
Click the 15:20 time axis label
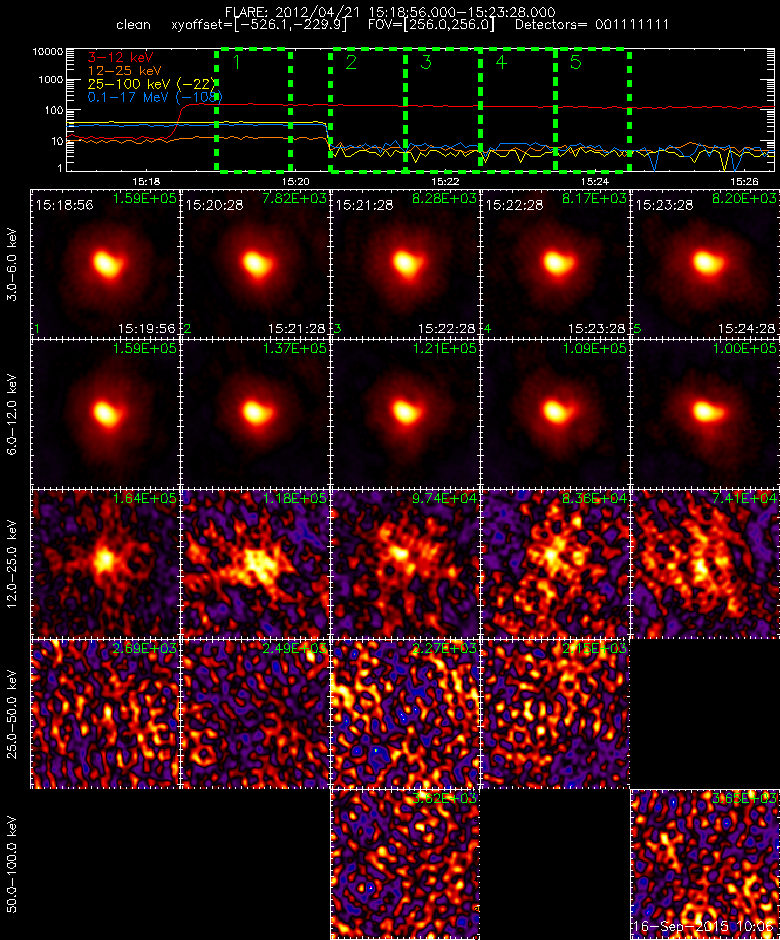point(296,181)
